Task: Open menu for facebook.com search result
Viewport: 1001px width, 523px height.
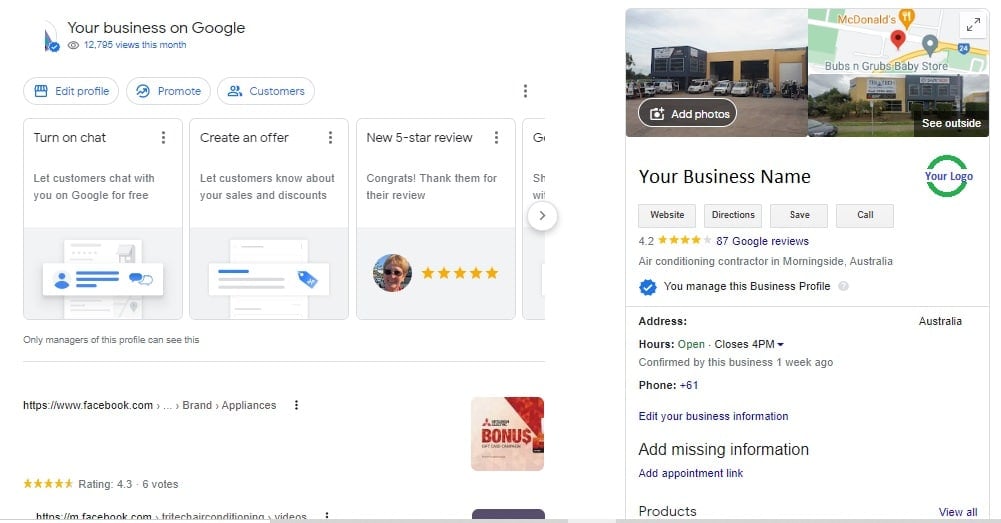Action: 296,405
